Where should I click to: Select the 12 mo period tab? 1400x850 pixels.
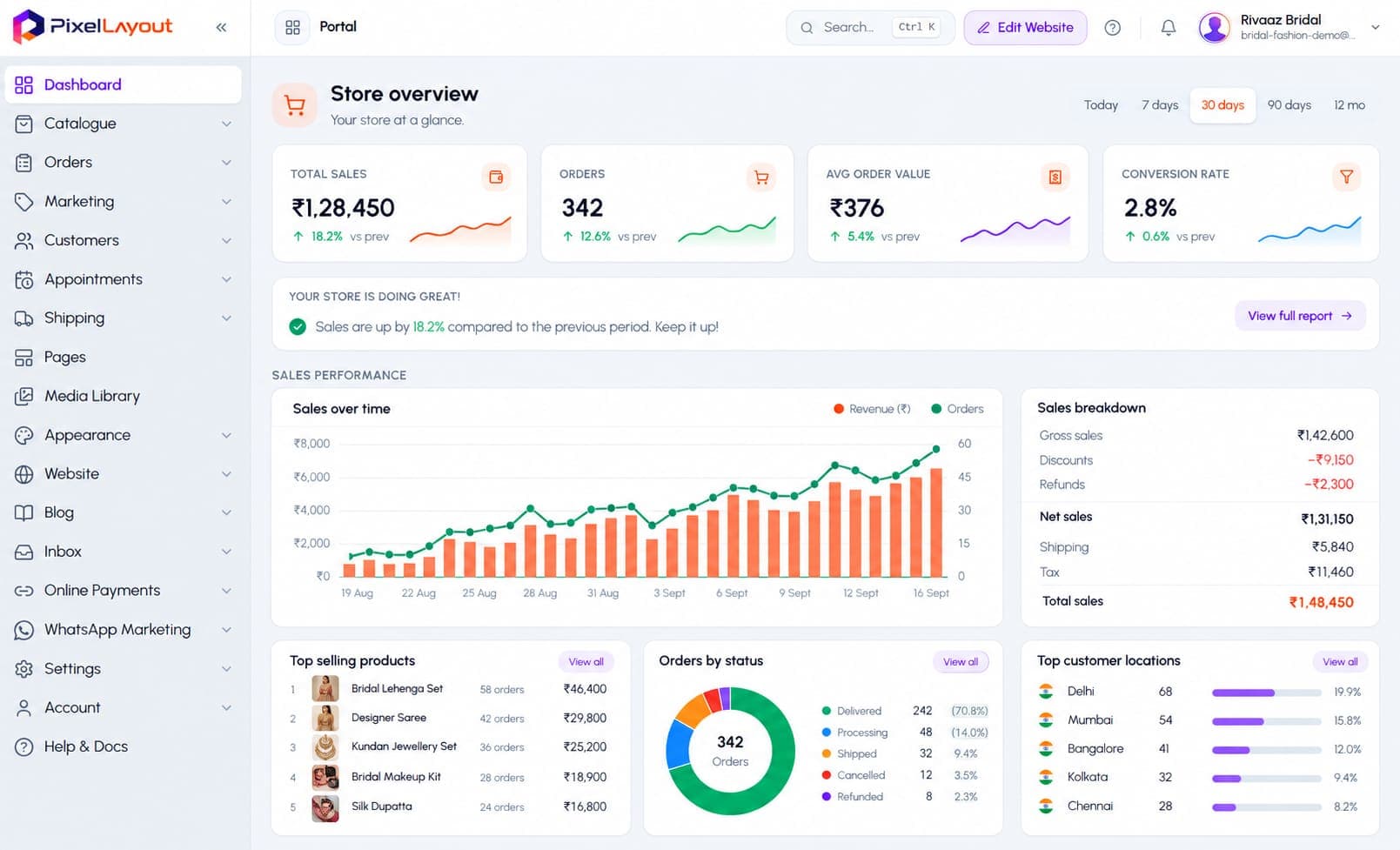(x=1350, y=105)
